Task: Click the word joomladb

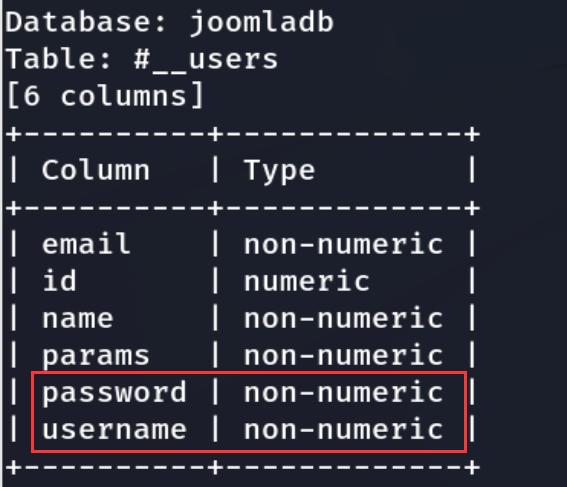Action: tap(262, 22)
